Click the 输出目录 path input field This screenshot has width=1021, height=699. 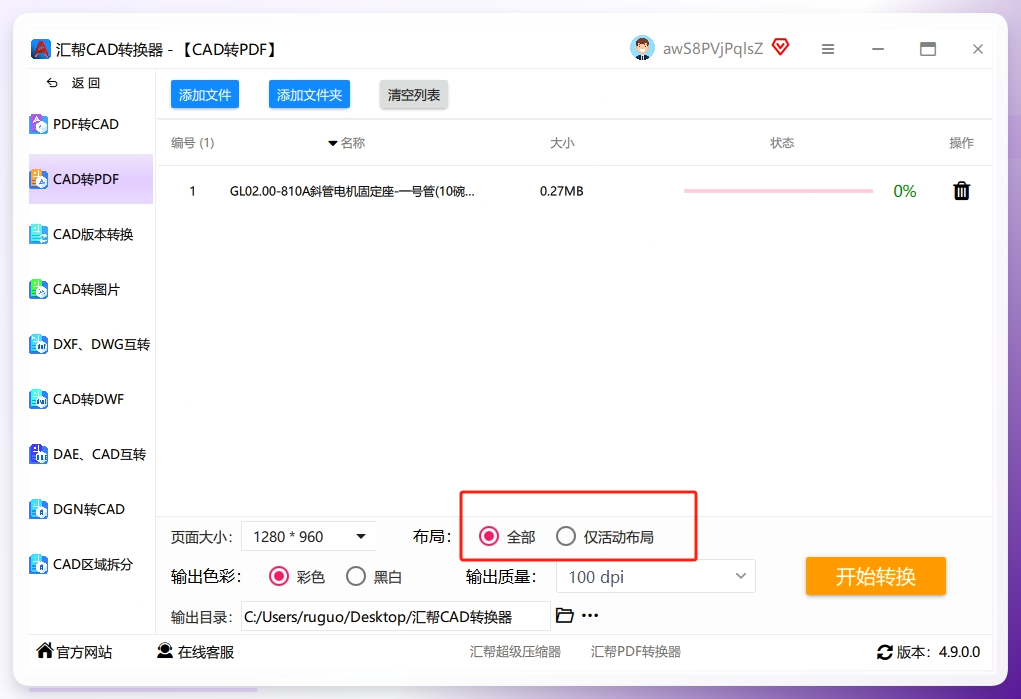pyautogui.click(x=396, y=616)
